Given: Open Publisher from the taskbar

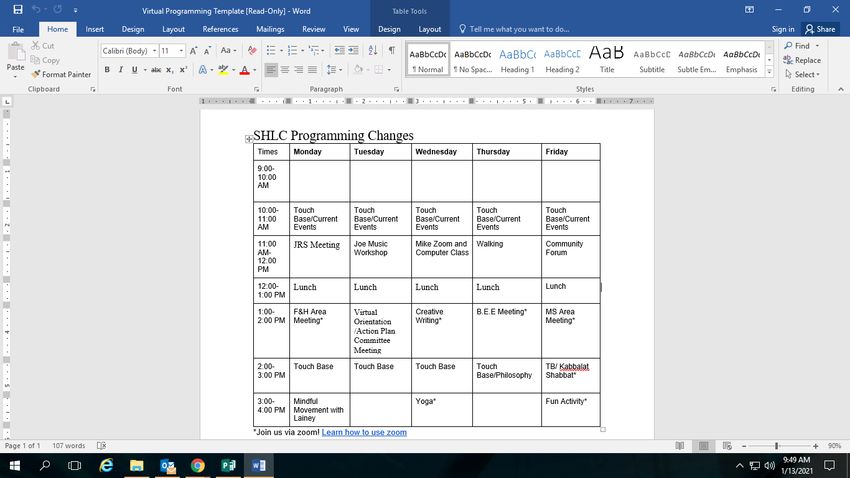Looking at the screenshot, I should point(228,466).
